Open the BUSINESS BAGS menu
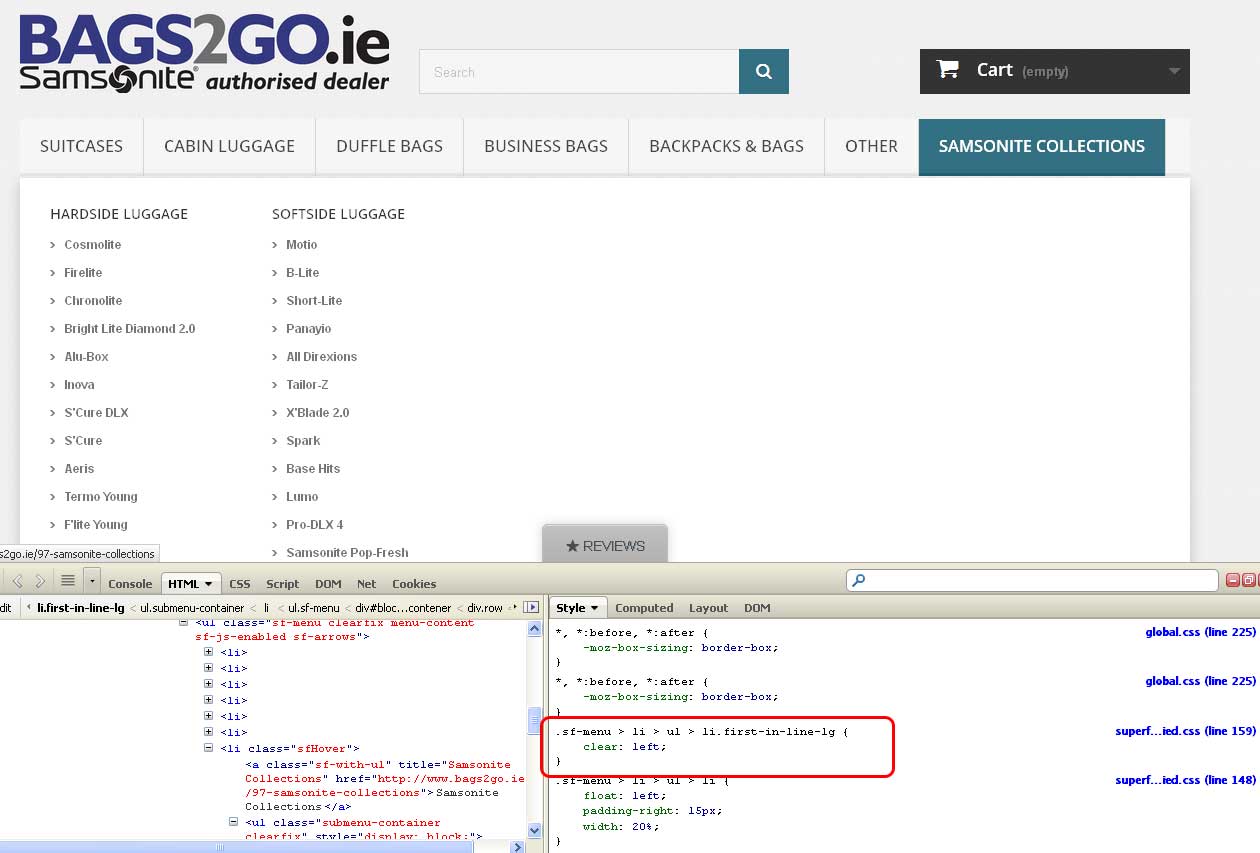1260x853 pixels. click(546, 146)
